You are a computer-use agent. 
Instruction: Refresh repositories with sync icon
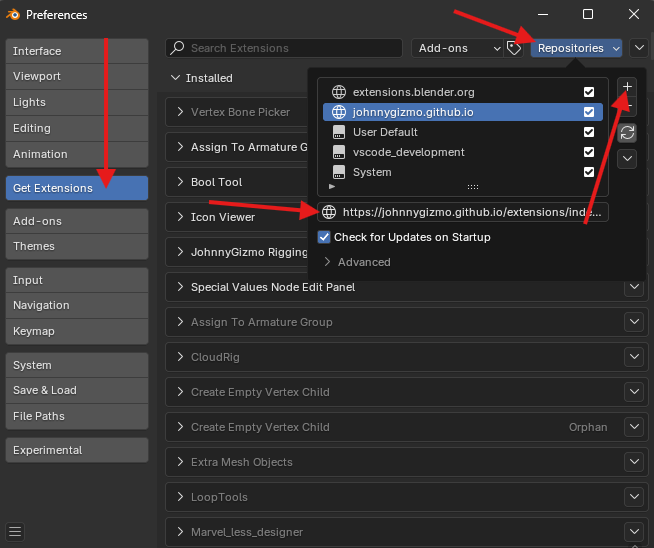(627, 133)
